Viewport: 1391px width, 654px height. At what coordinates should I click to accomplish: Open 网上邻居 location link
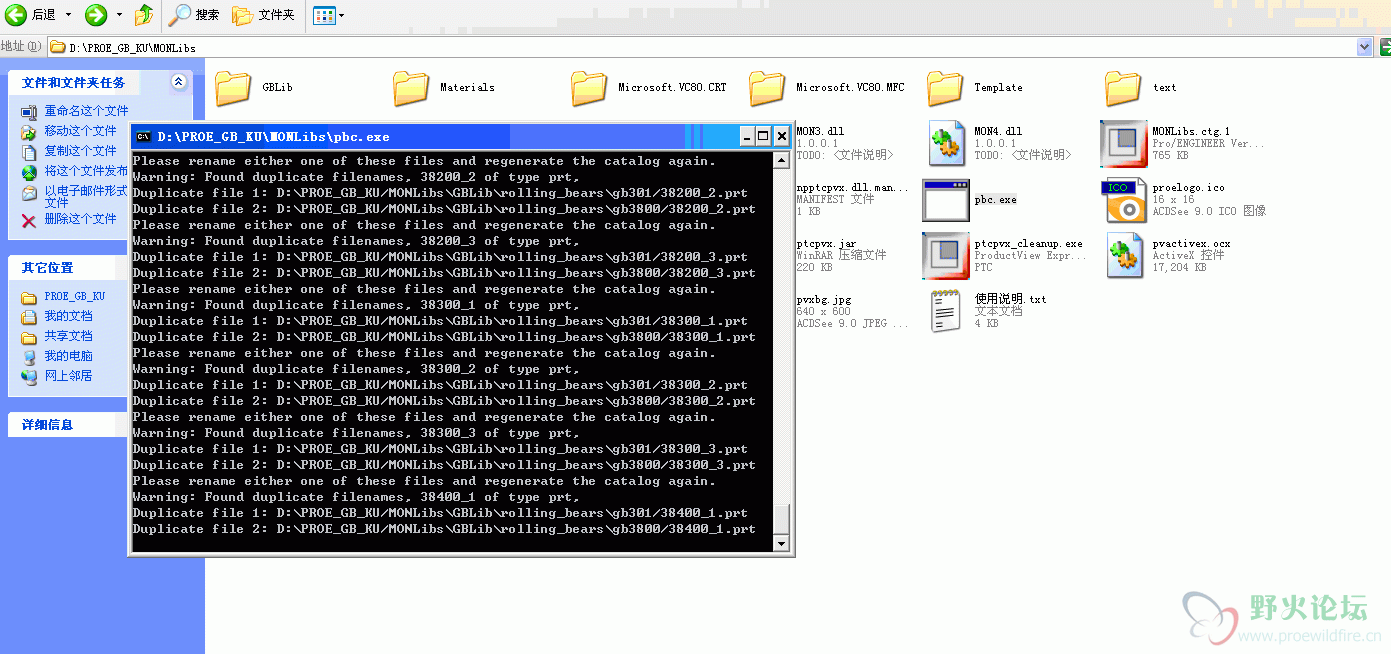coord(68,376)
